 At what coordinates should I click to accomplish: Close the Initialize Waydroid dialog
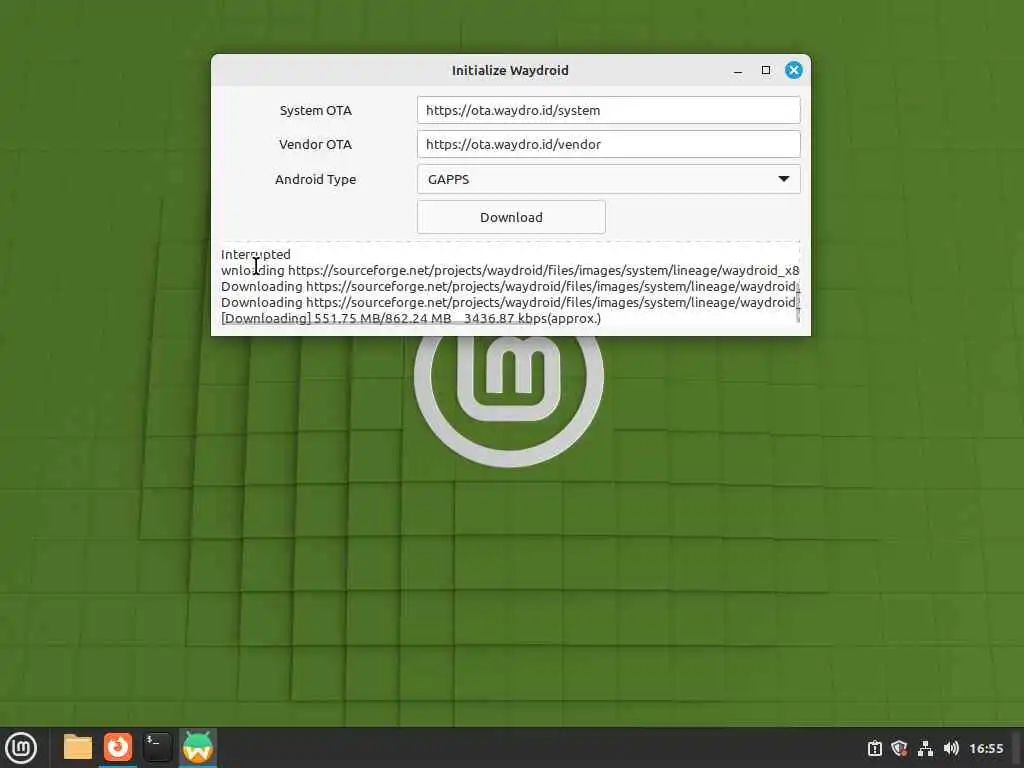(x=793, y=70)
